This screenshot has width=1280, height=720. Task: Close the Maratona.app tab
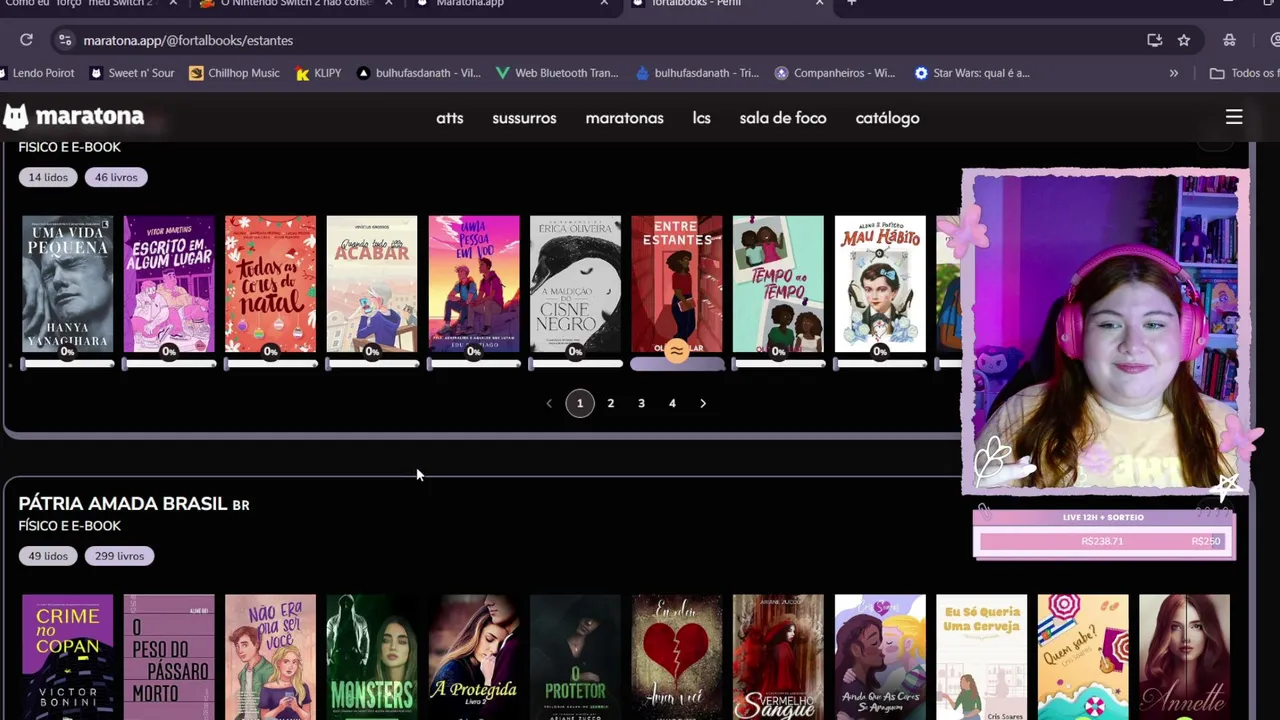604,3
